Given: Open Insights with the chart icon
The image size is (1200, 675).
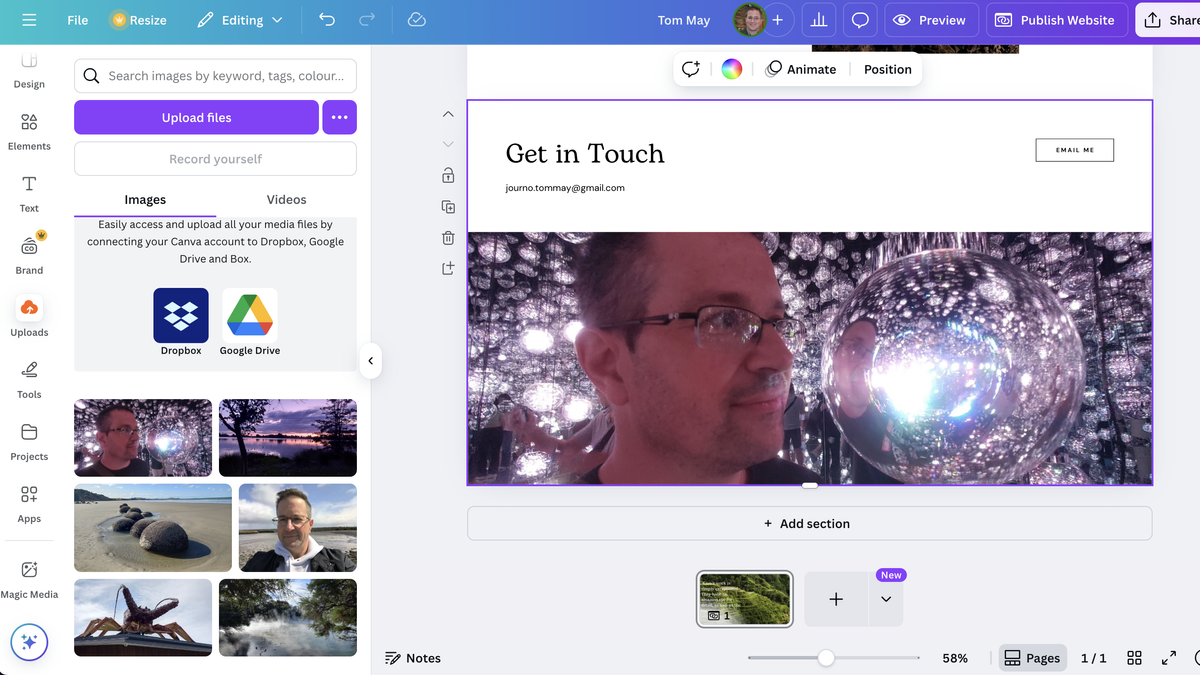Looking at the screenshot, I should (818, 20).
